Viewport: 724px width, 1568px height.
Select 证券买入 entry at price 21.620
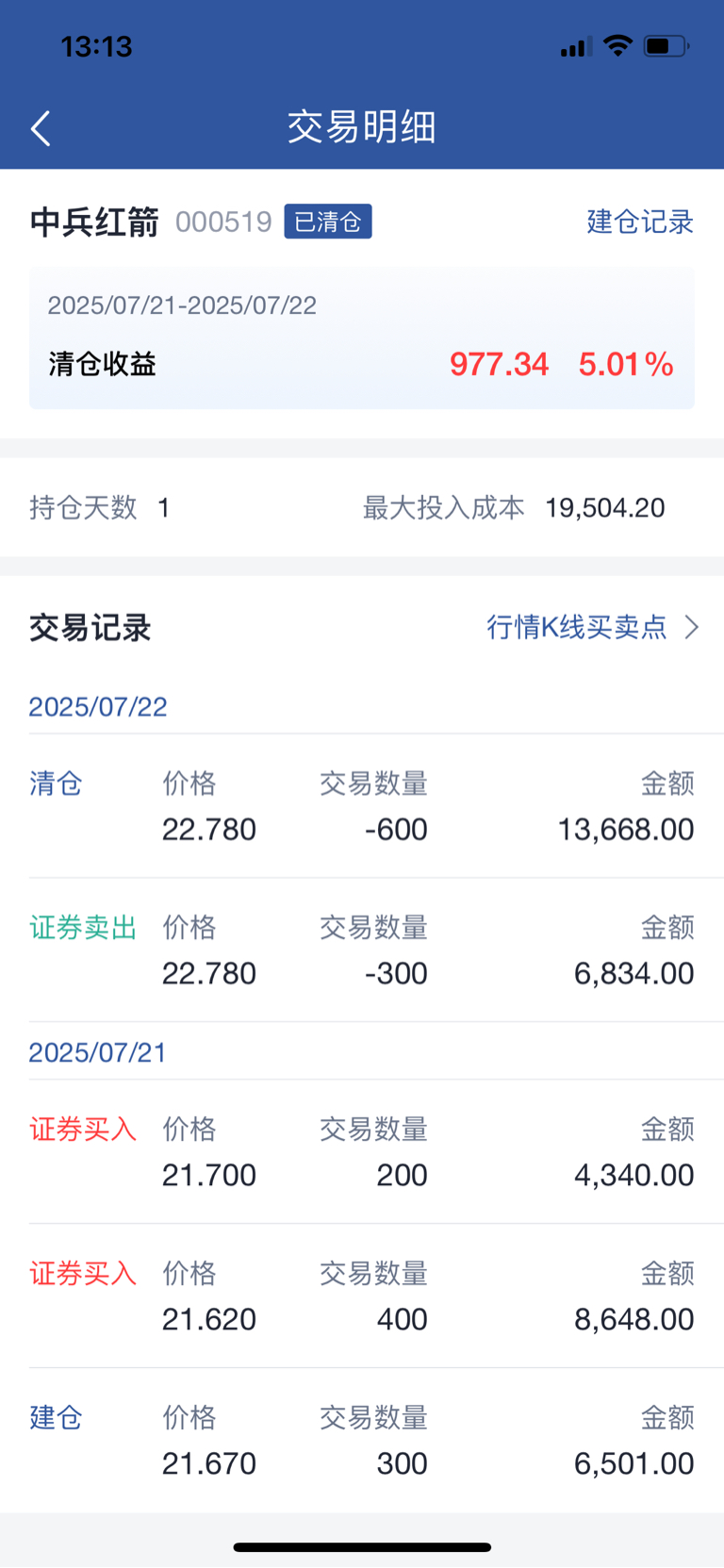[83, 1274]
